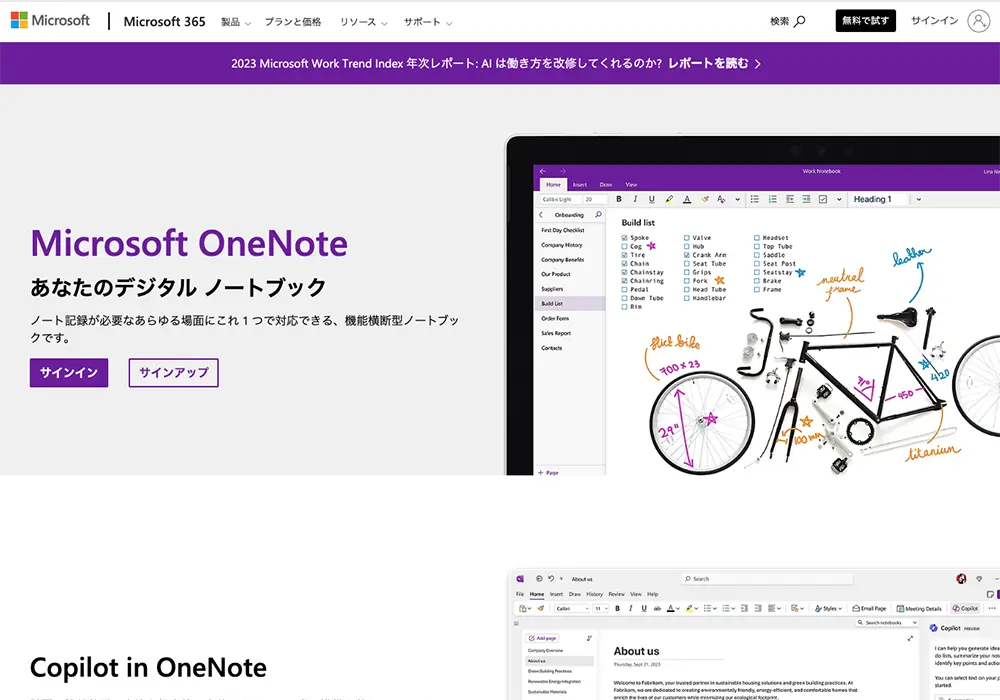Click strikethrough in the Copilot screenshot ribbon

[x=657, y=608]
